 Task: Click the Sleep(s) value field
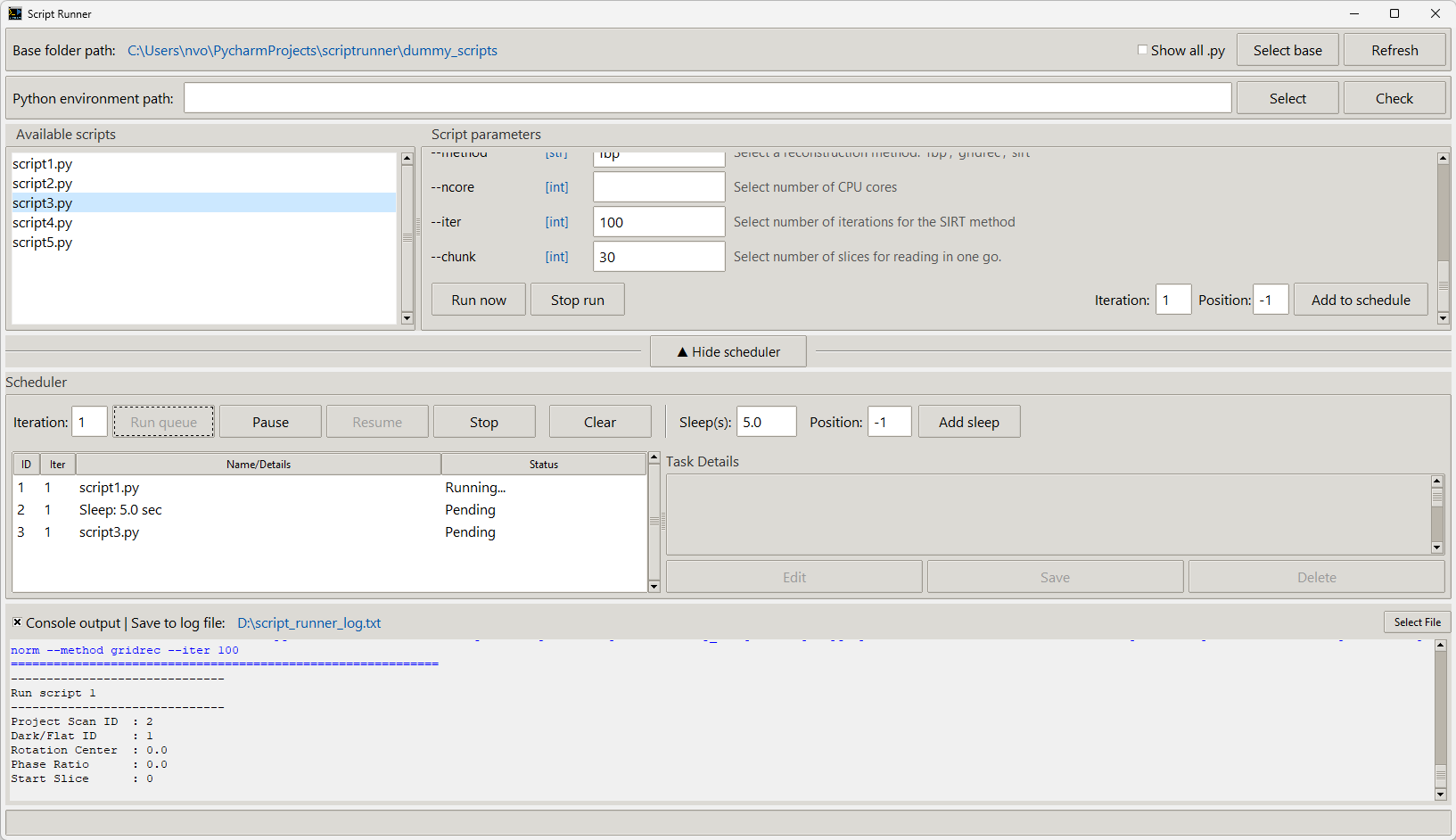point(766,422)
